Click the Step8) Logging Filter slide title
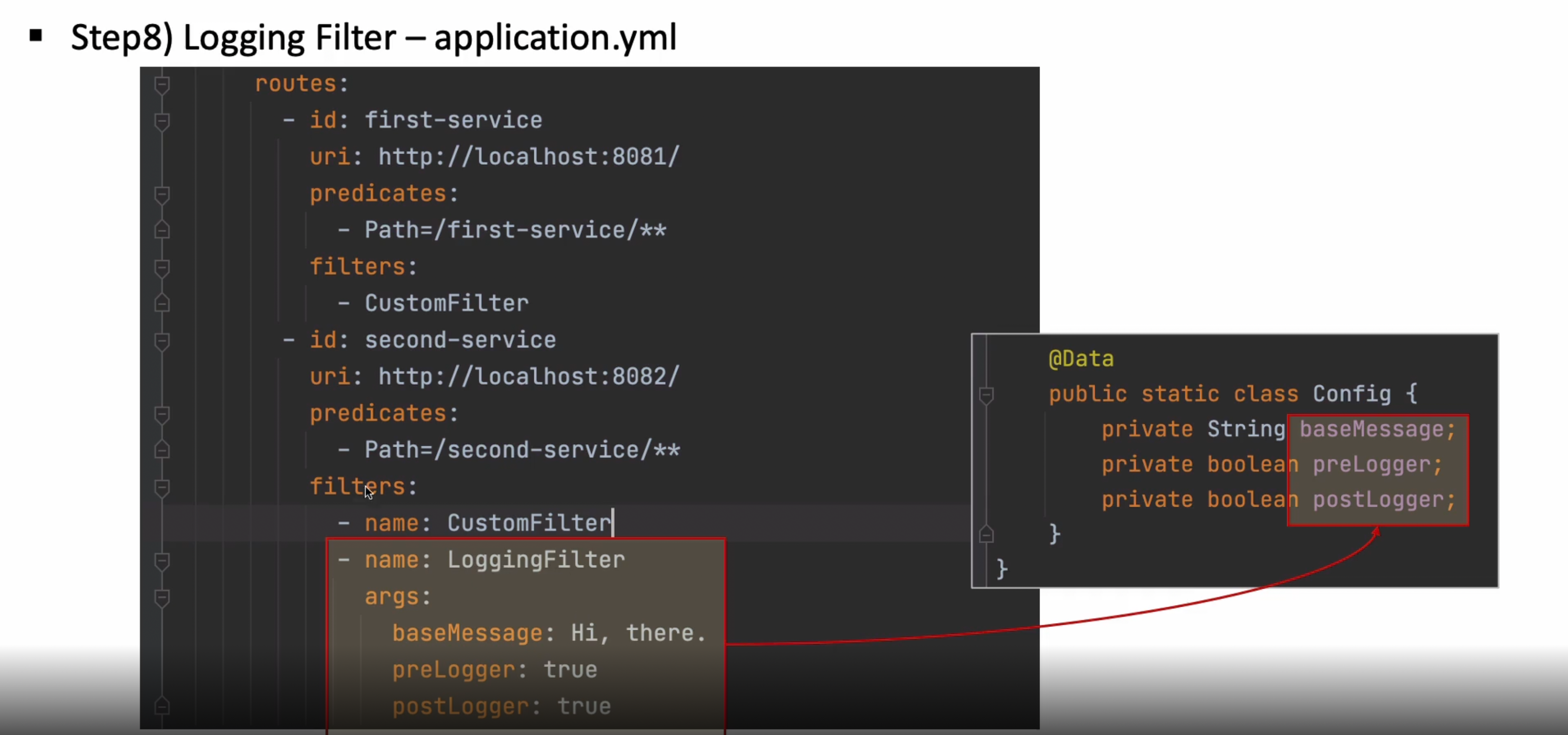The width and height of the screenshot is (1568, 735). coord(373,38)
